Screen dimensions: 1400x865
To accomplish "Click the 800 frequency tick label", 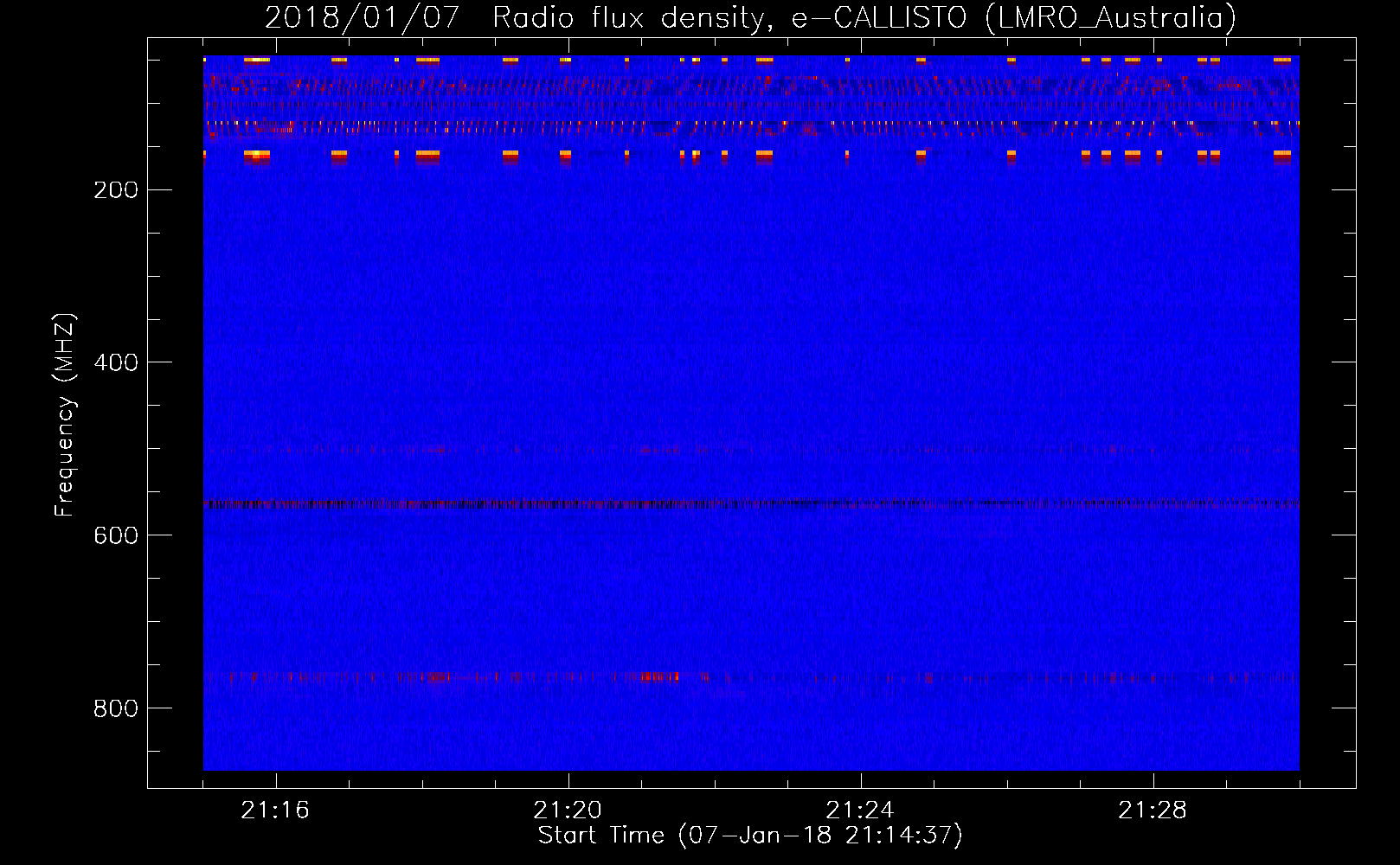I will pos(116,708).
